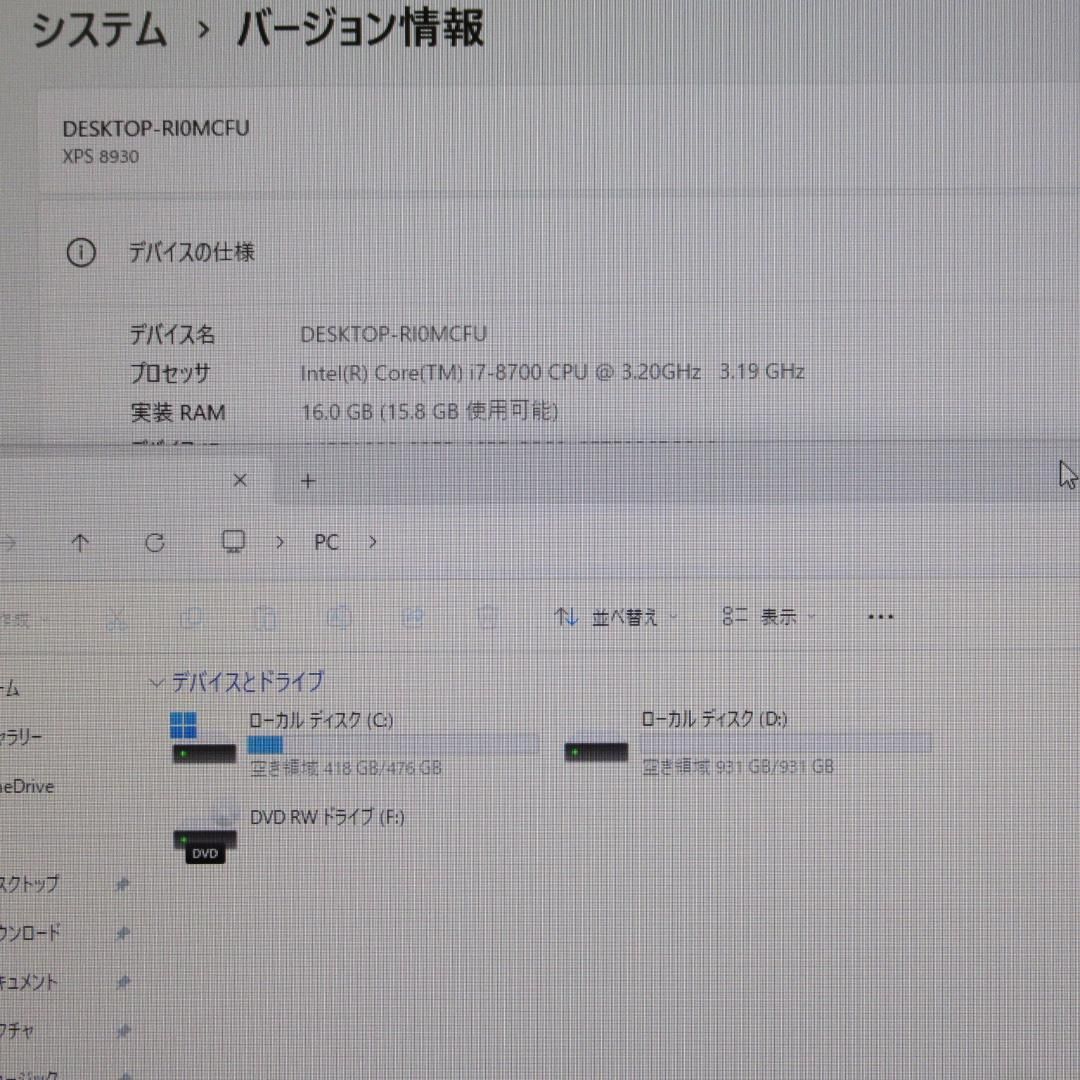The image size is (1080, 1080).
Task: Click the monitor icon in address bar
Action: click(233, 542)
